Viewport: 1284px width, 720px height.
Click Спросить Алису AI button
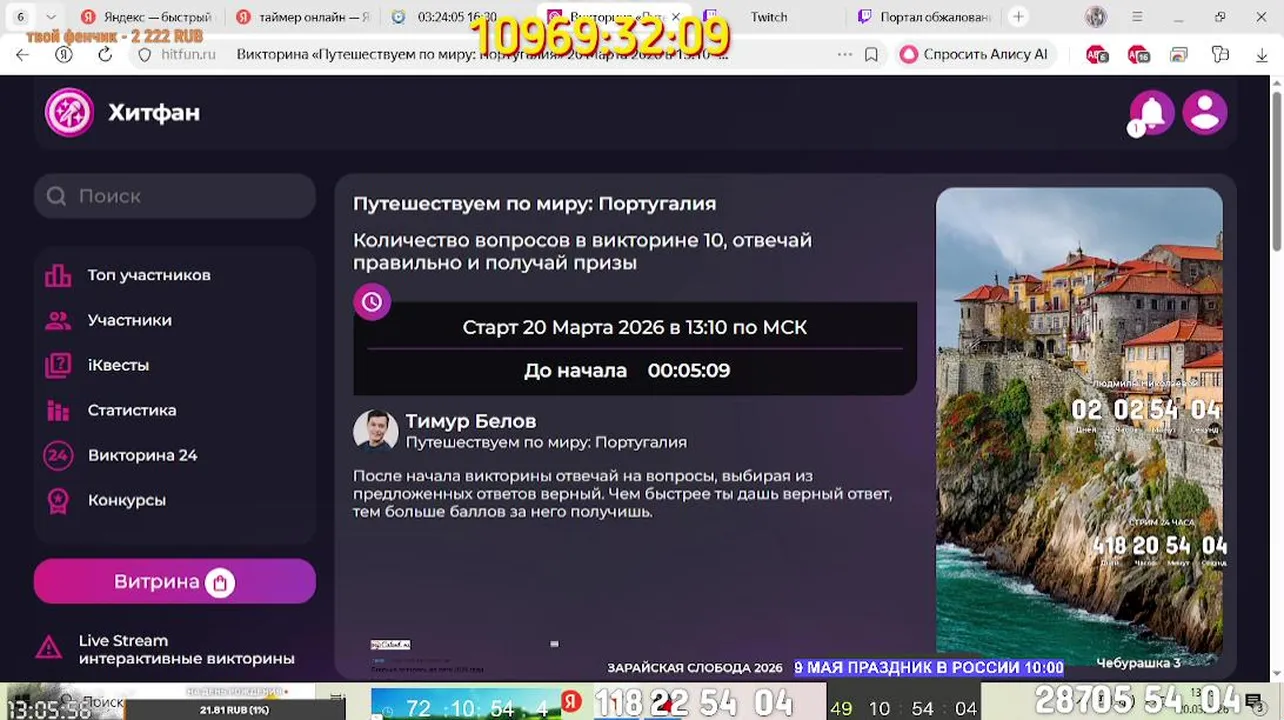975,54
